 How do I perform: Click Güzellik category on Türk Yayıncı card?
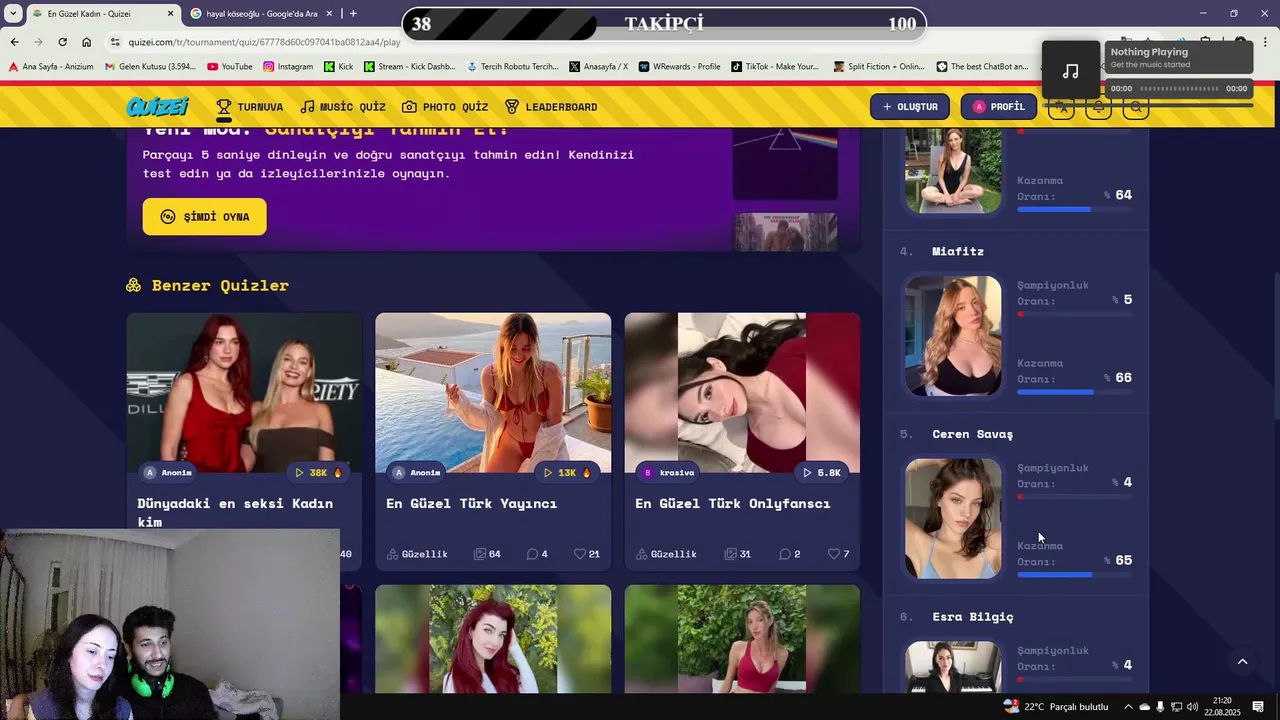(x=417, y=554)
